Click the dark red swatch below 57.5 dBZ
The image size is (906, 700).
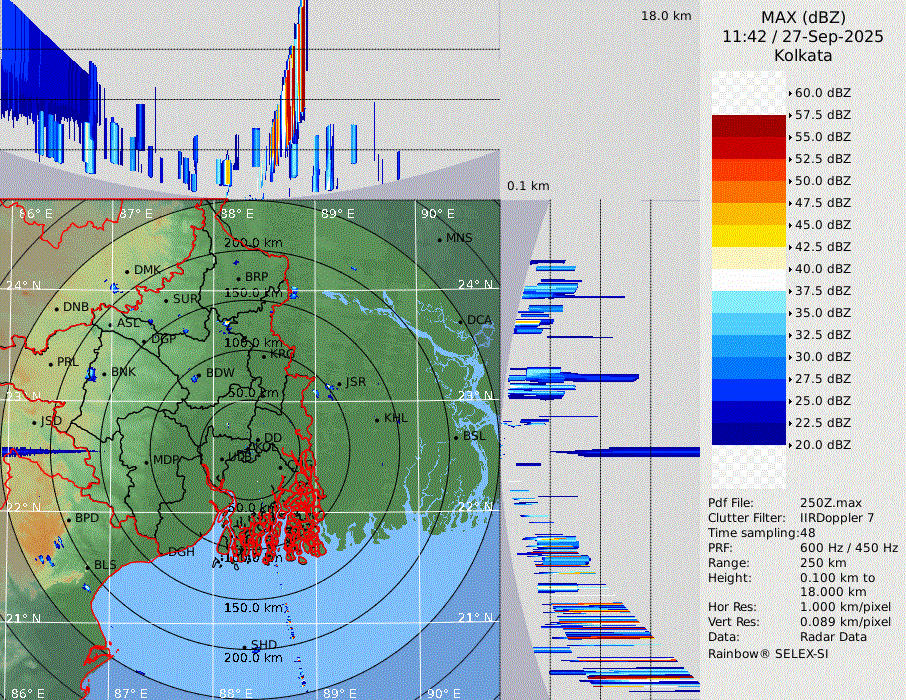(x=748, y=126)
